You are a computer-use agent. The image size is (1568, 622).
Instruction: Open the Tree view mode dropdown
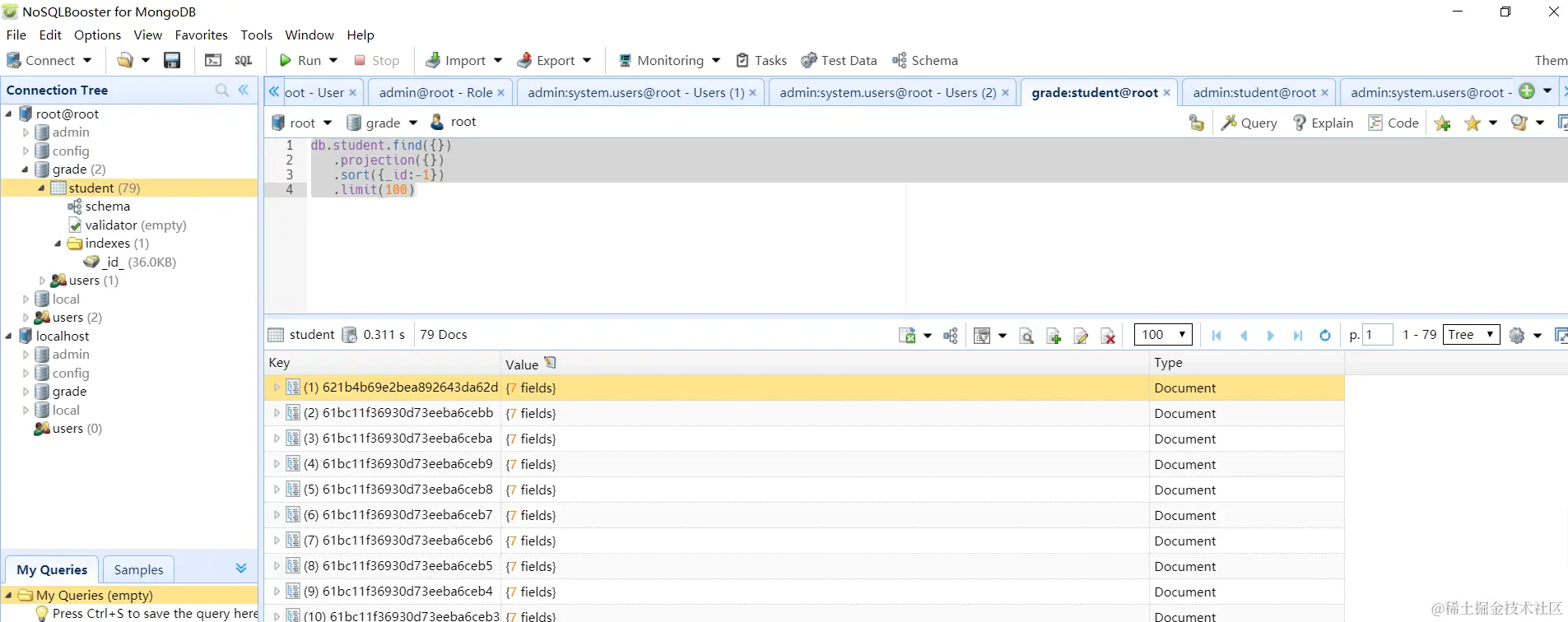point(1472,334)
